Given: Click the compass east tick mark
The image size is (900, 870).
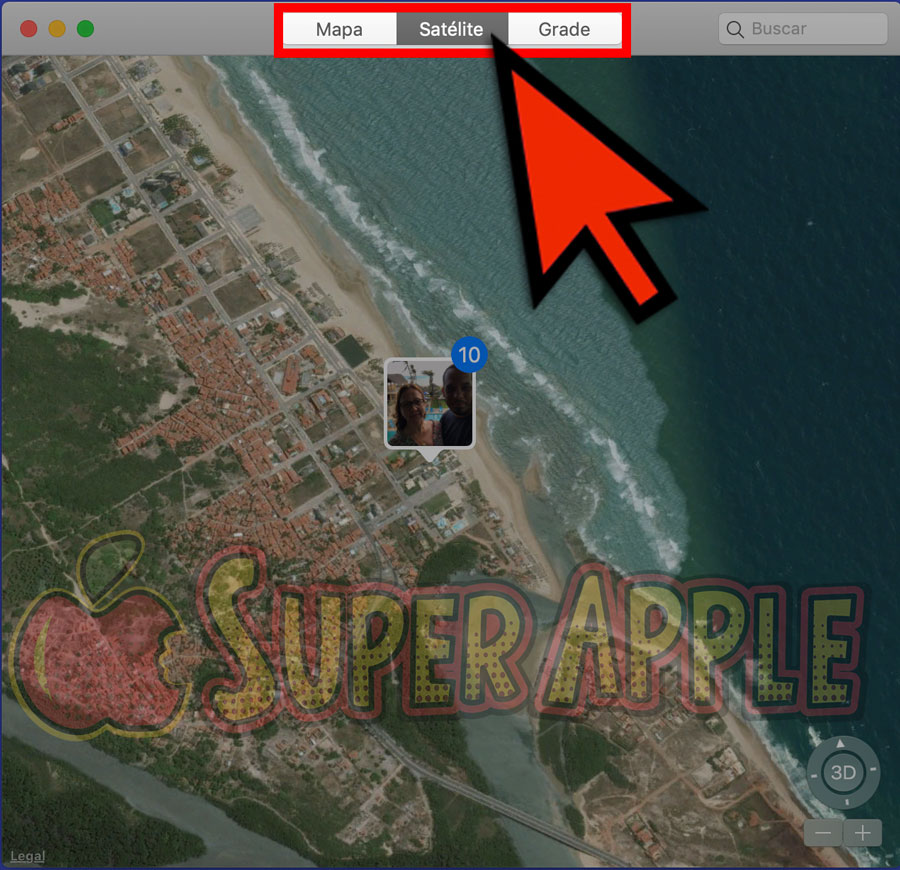Looking at the screenshot, I should [873, 770].
